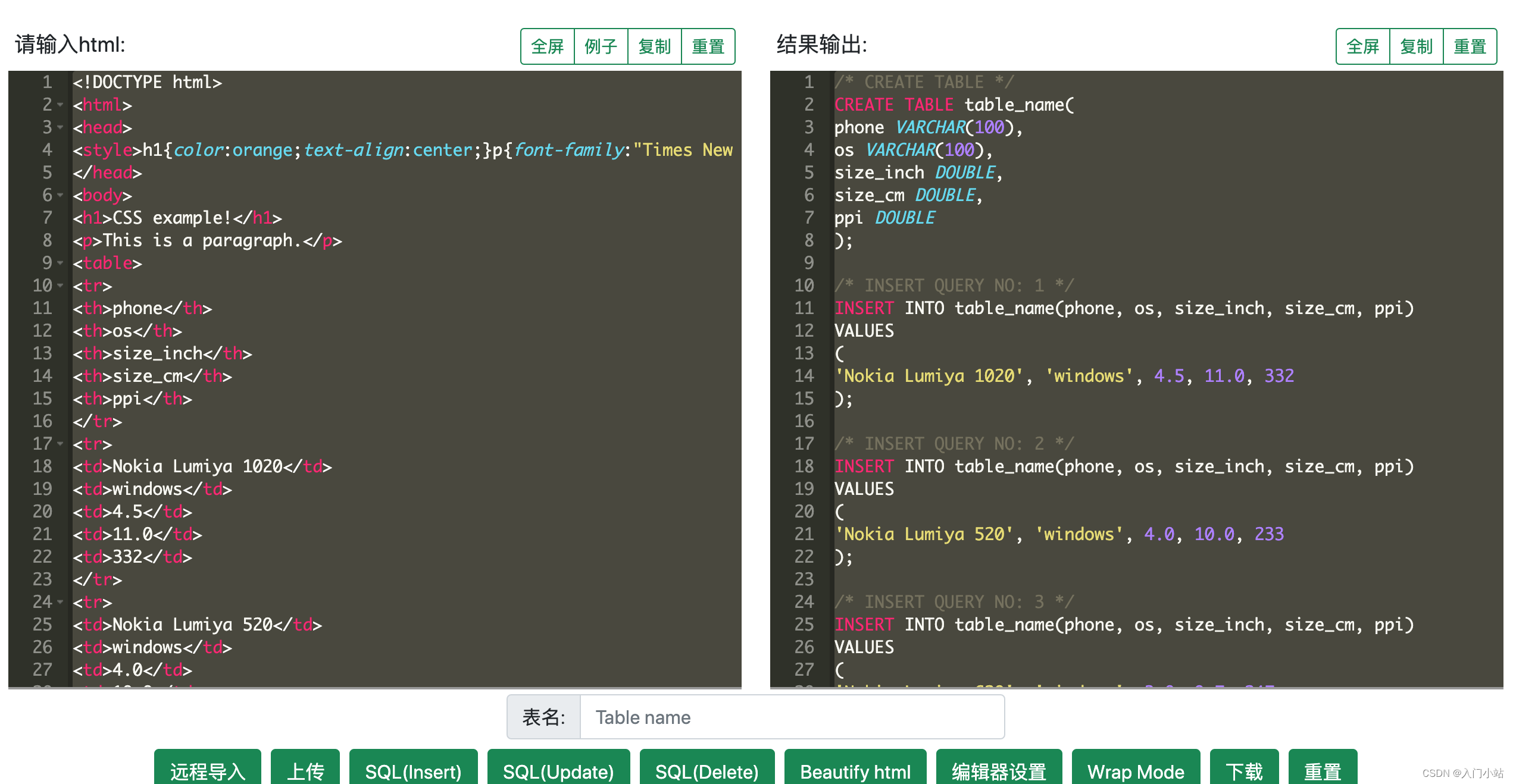Open output pane fullscreen with 全屏
The height and width of the screenshot is (784, 1513).
click(x=1362, y=46)
